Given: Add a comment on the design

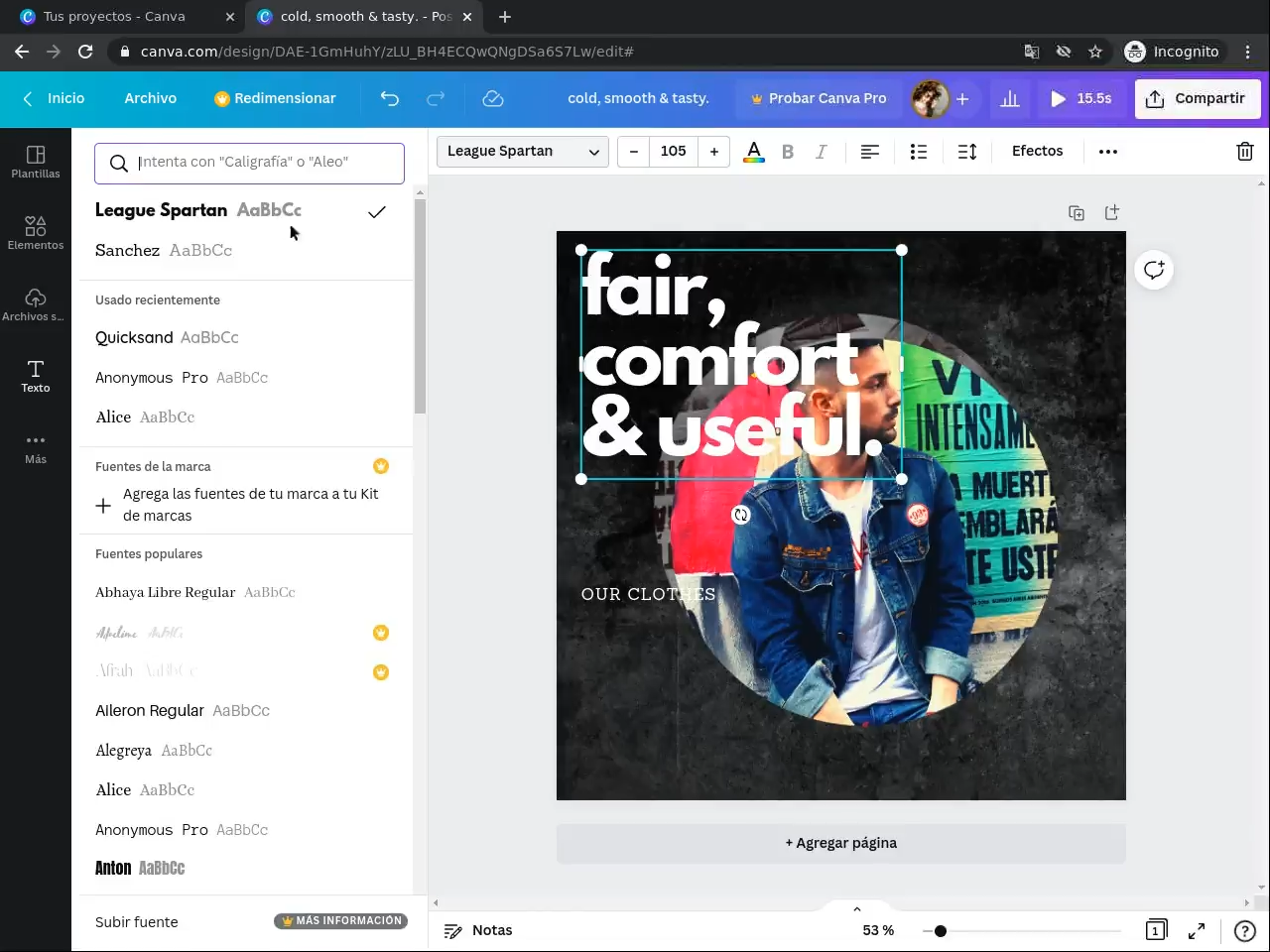Looking at the screenshot, I should tap(1154, 270).
